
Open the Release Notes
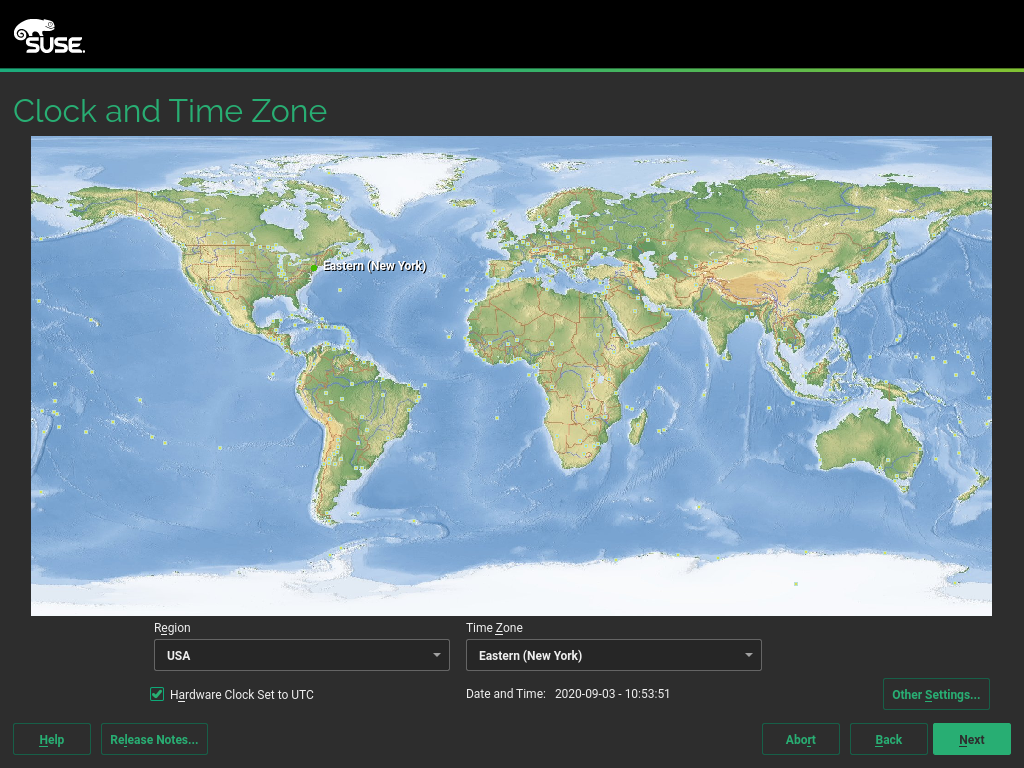(x=154, y=739)
